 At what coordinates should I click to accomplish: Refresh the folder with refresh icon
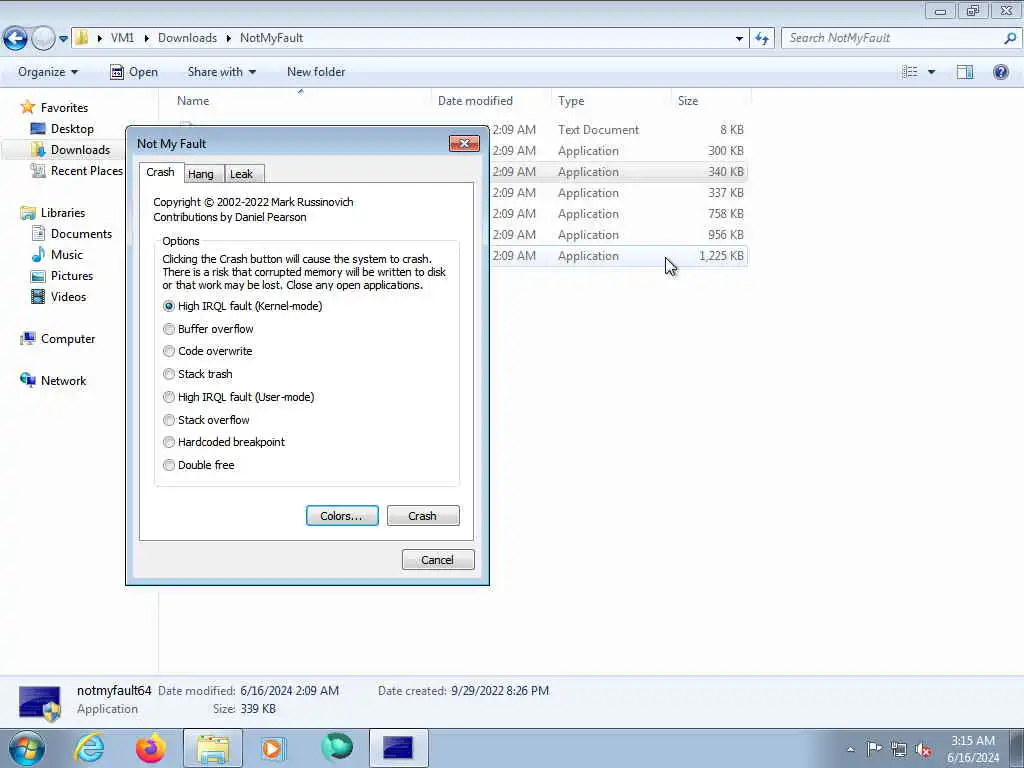(761, 39)
